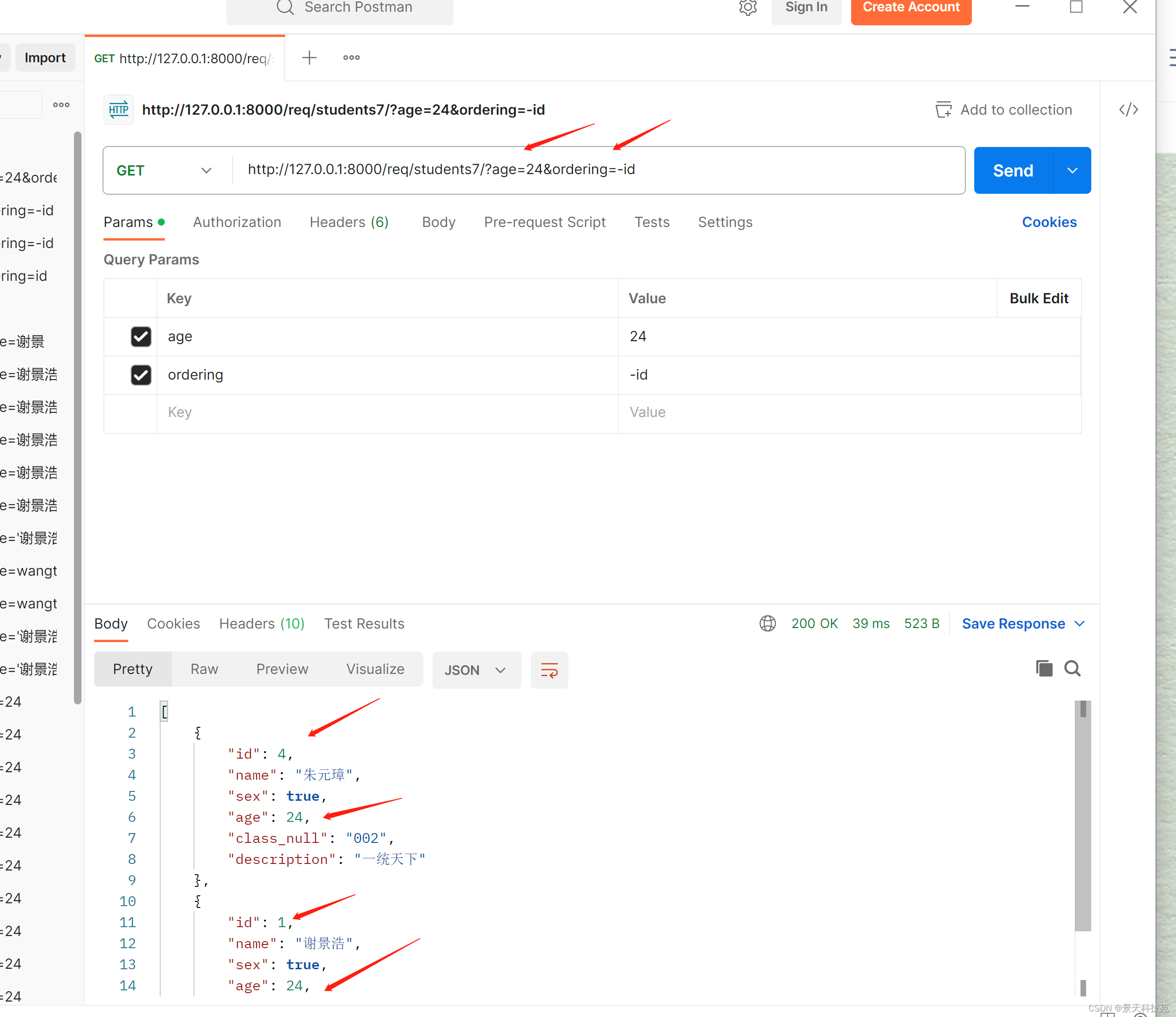
Task: Expand the Send button dropdown arrow
Action: coord(1072,170)
